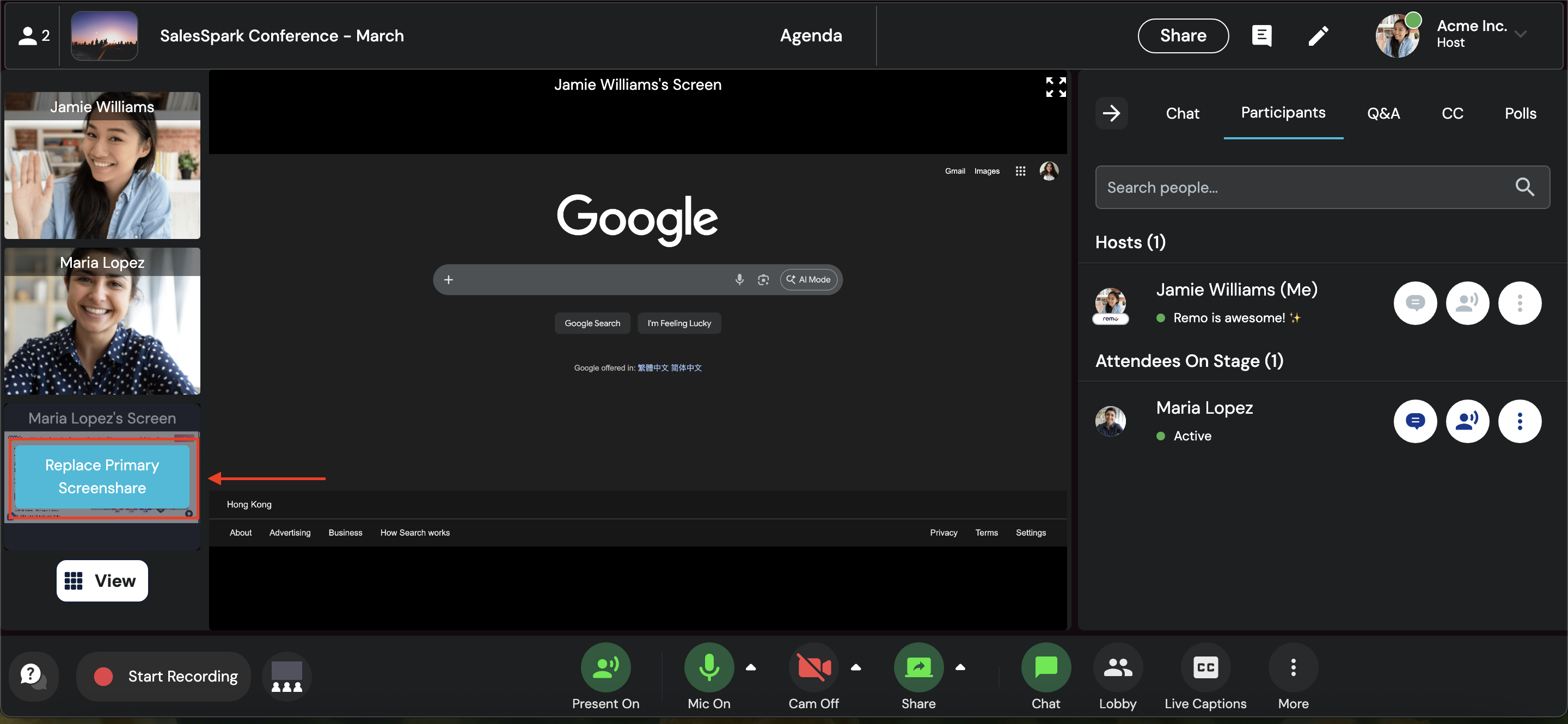Open the notes icon in top bar
The image size is (1568, 724).
pyautogui.click(x=1261, y=36)
